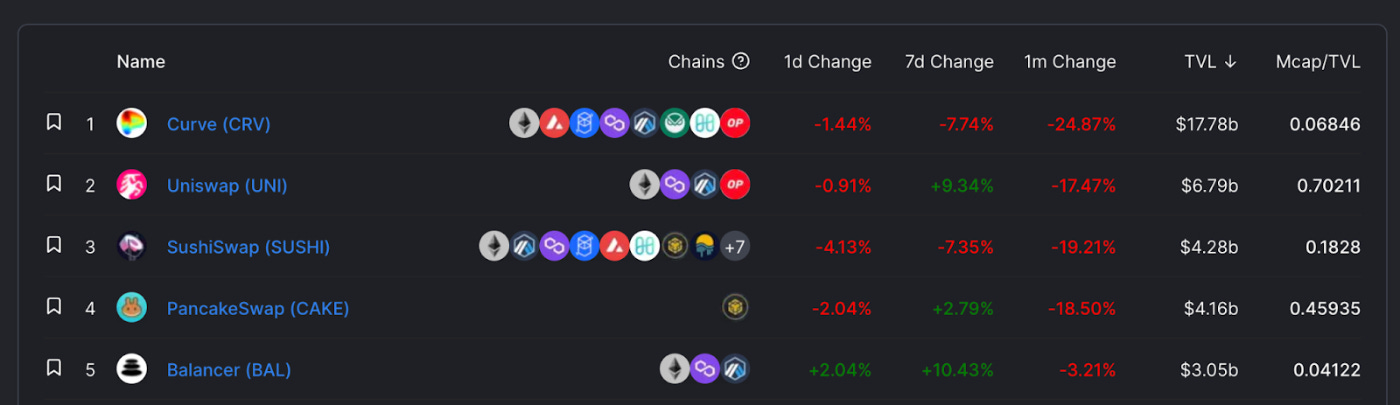Expand the +7 more chains in SushiSwap row

[x=735, y=246]
